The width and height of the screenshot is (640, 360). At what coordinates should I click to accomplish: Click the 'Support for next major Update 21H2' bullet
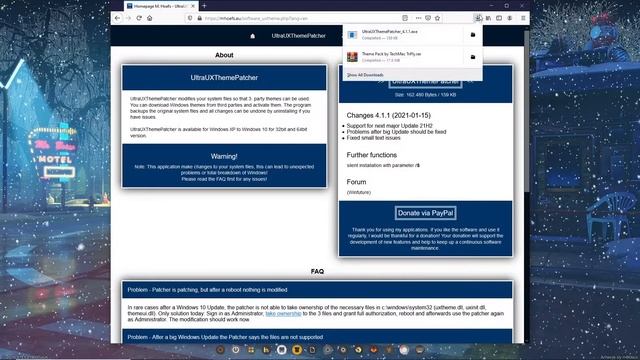(x=389, y=126)
